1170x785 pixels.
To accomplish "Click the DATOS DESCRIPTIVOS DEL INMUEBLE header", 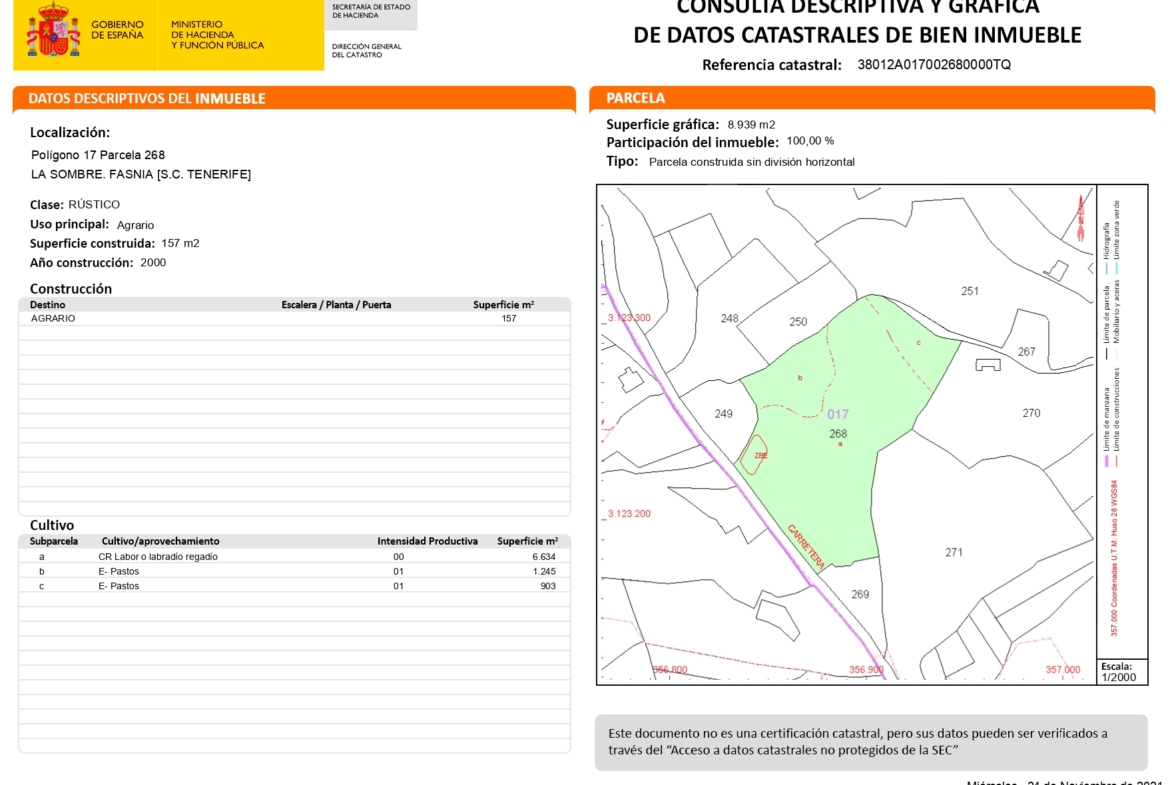I will 147,99.
